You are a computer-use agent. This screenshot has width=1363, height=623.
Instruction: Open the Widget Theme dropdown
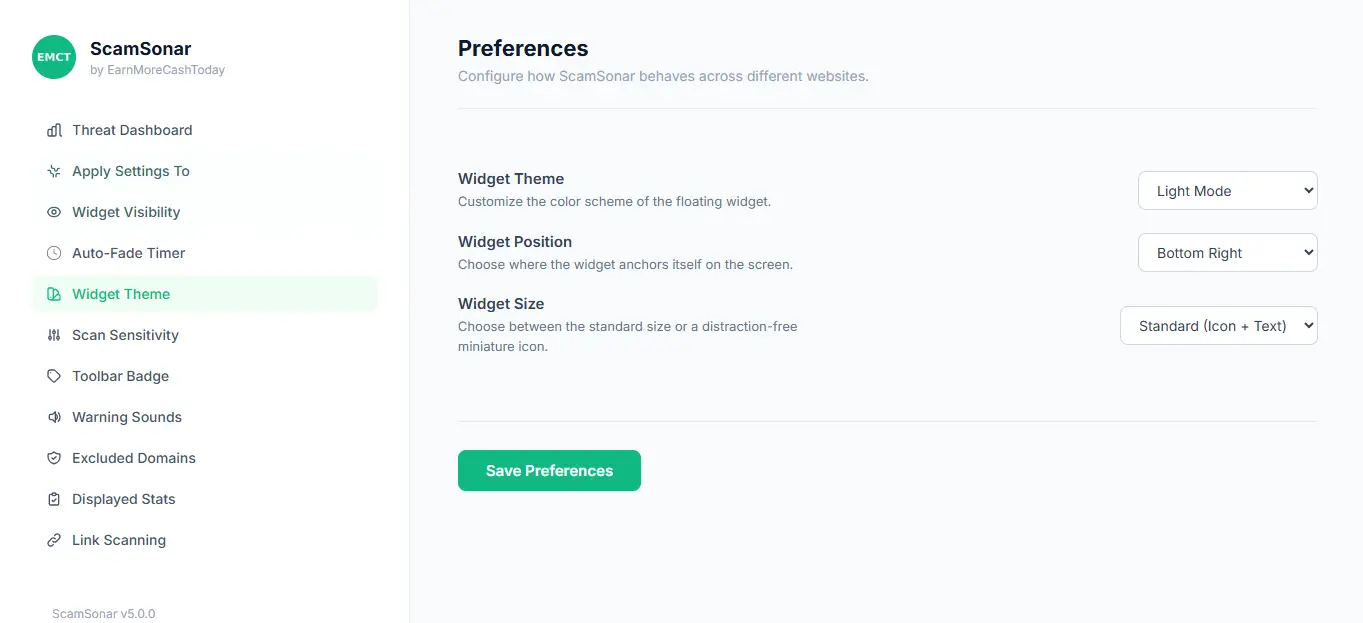(1227, 191)
